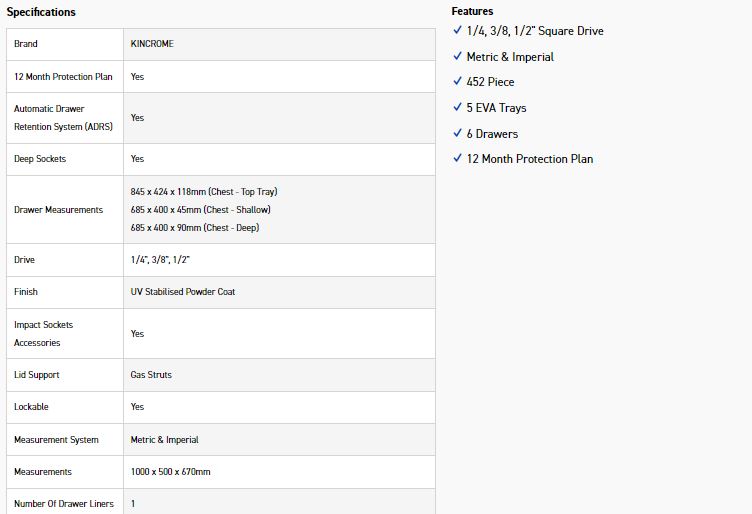Click checkmark next to 452 Piece
This screenshot has width=752, height=514.
[457, 82]
